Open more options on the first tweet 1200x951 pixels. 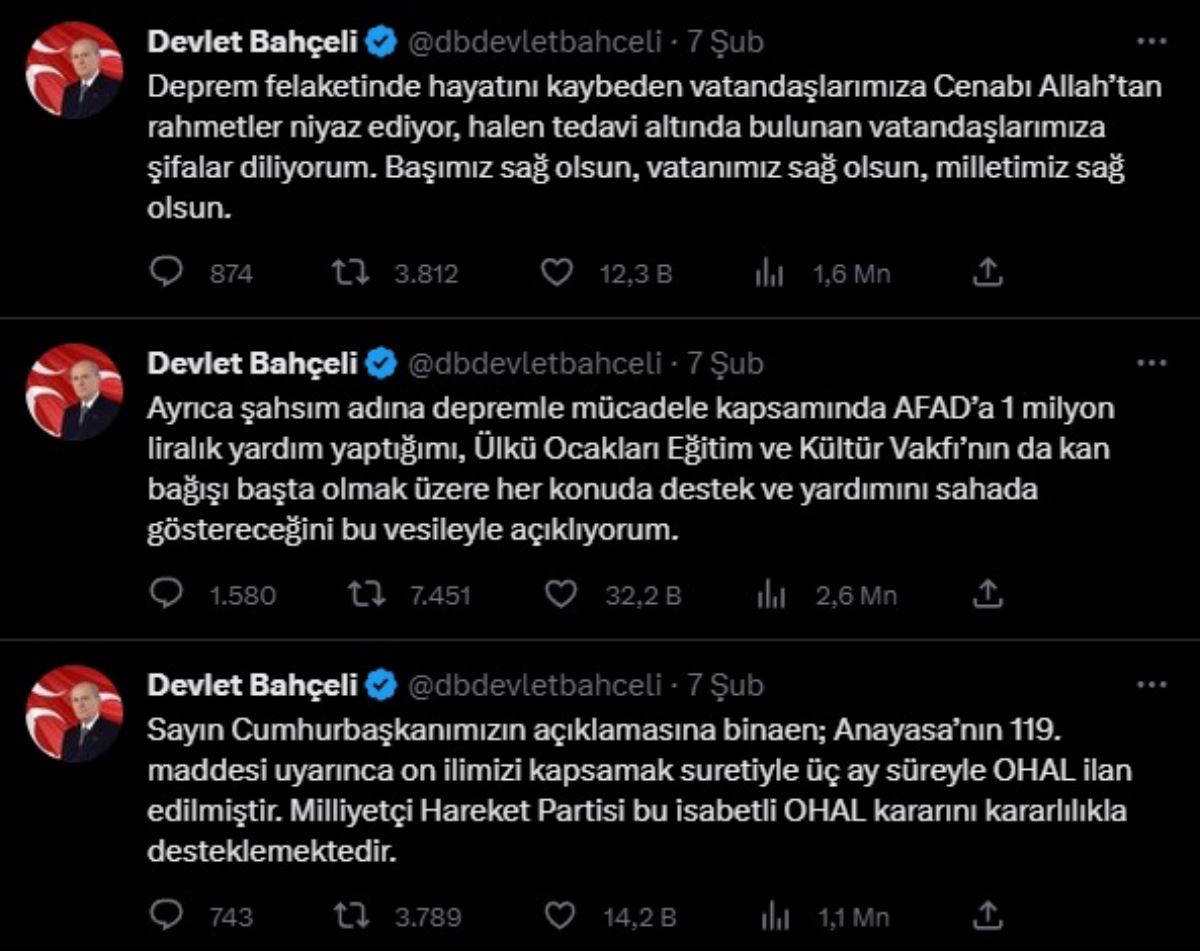coord(1153,42)
